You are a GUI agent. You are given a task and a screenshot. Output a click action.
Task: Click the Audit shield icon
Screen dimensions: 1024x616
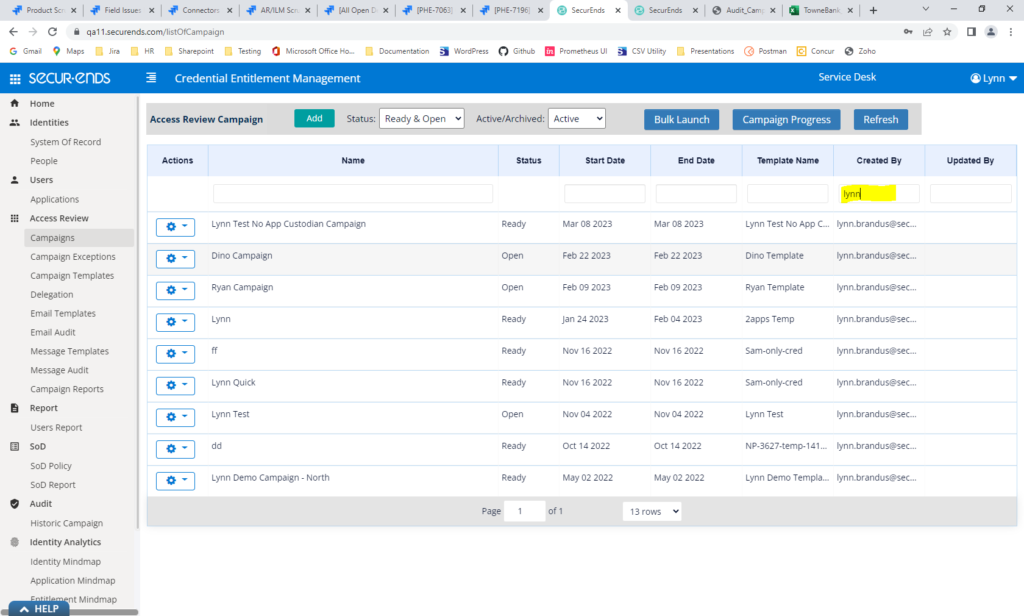(14, 504)
